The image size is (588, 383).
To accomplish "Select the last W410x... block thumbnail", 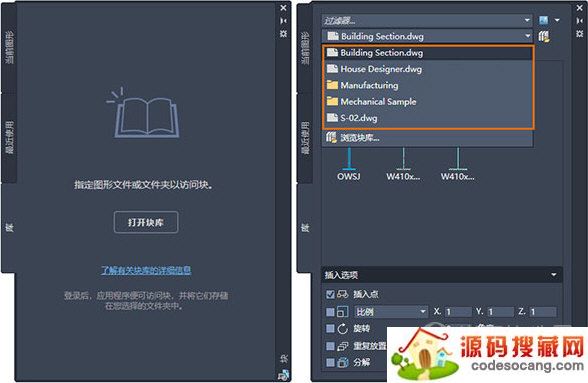I will pos(458,164).
